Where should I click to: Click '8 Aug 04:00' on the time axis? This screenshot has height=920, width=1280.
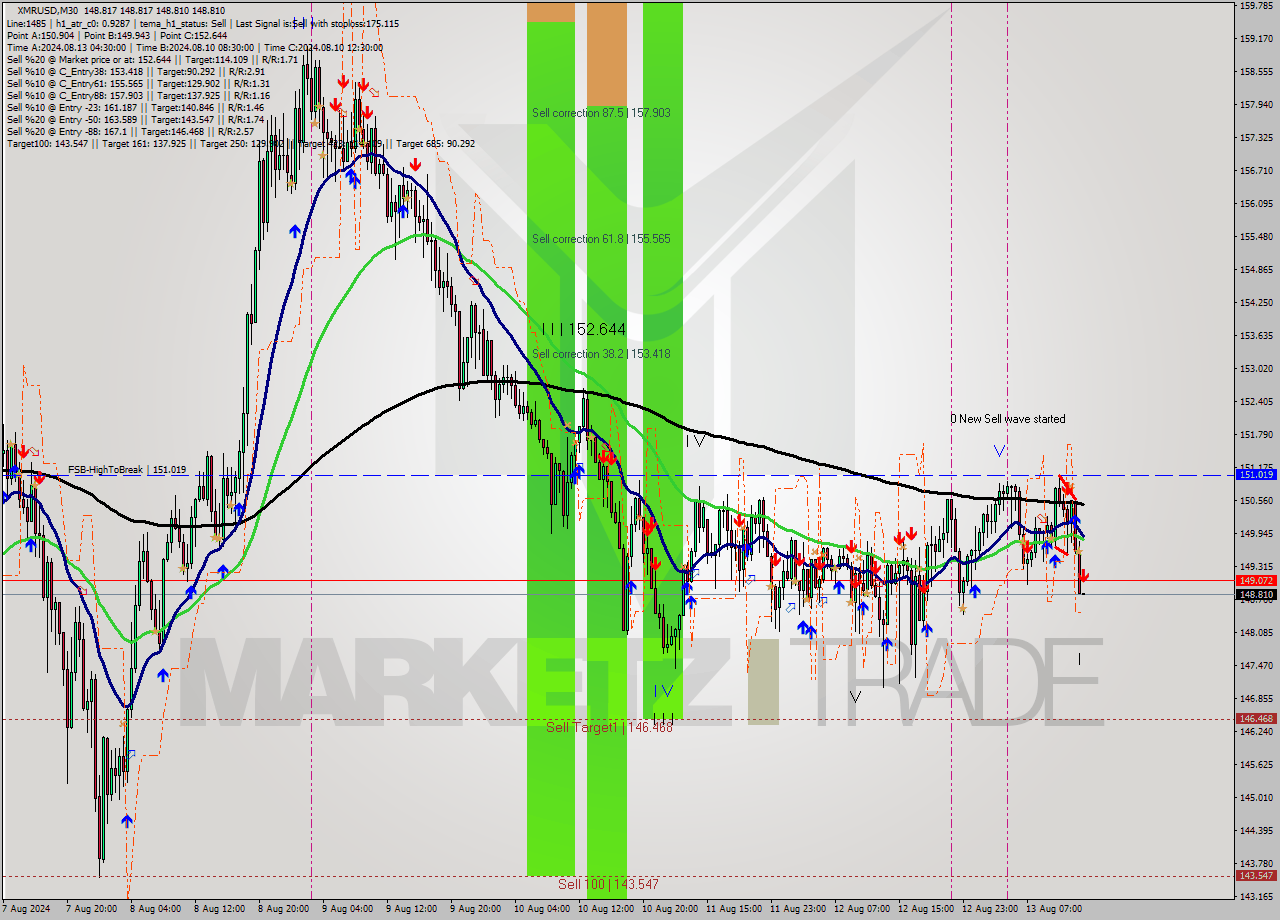157,909
